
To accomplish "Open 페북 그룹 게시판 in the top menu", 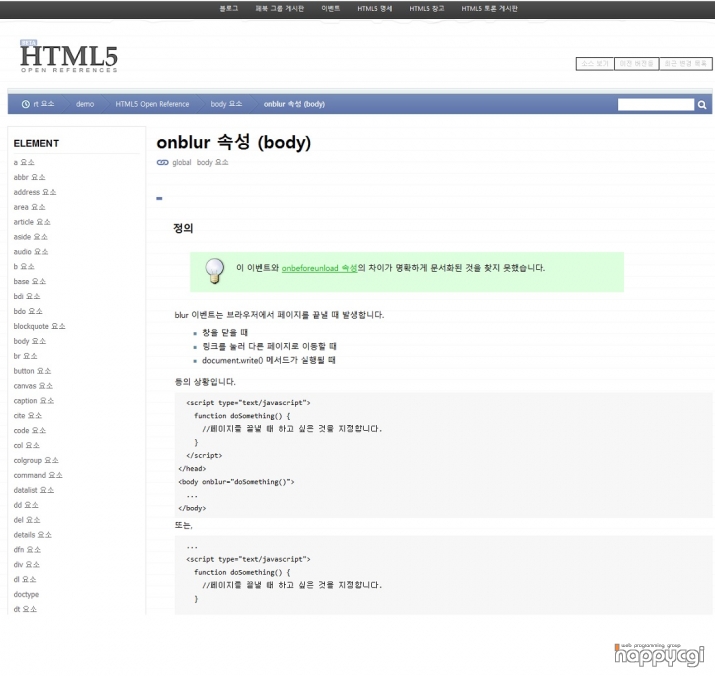I will click(280, 8).
